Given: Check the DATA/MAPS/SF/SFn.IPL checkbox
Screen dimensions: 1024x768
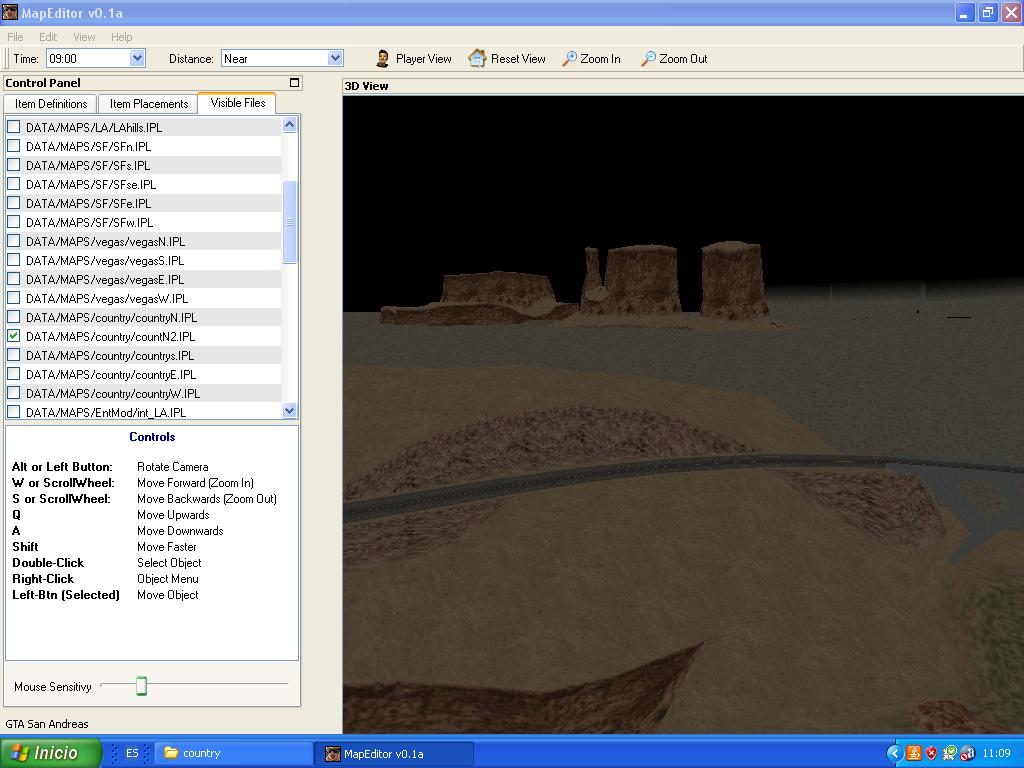Looking at the screenshot, I should coord(13,146).
